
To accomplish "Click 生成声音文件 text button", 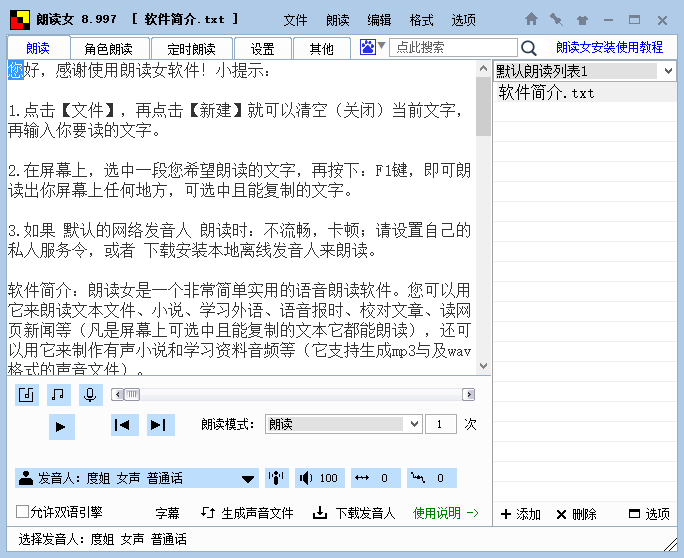I will pyautogui.click(x=257, y=513).
